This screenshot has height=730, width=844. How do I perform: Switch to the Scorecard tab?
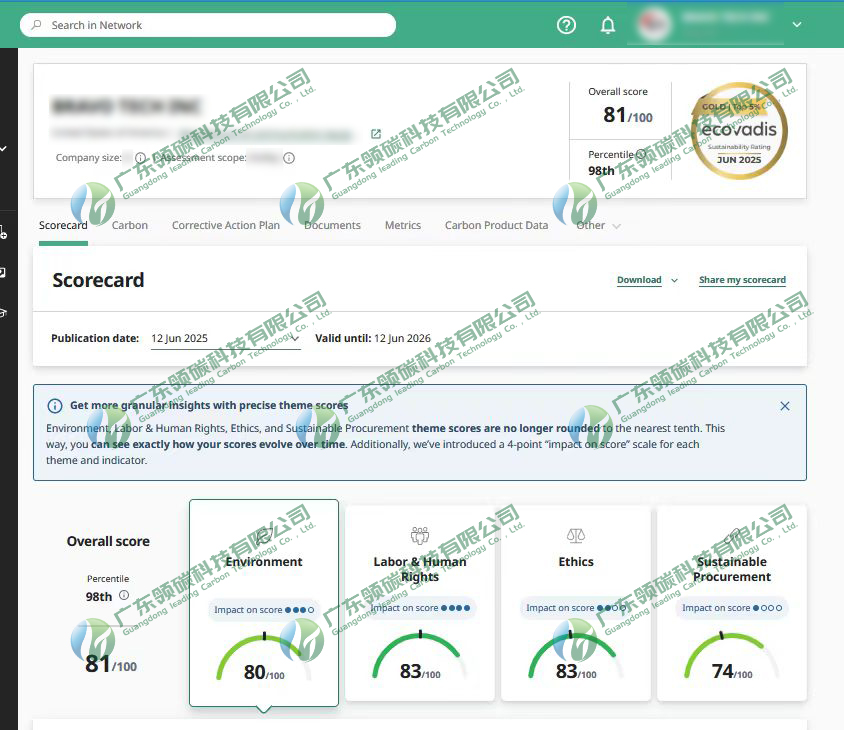point(63,225)
